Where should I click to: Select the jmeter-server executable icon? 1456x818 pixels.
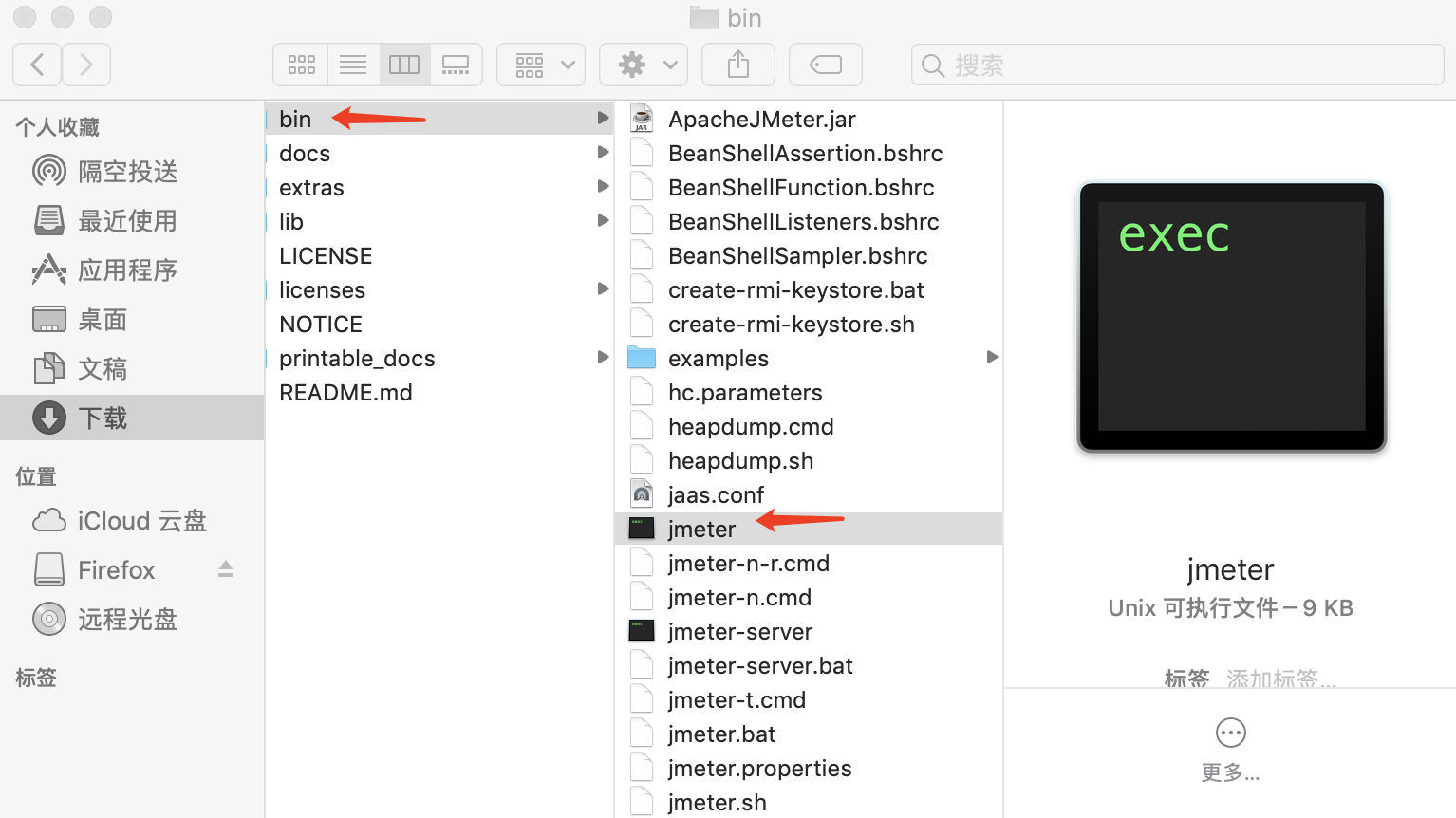pos(643,631)
